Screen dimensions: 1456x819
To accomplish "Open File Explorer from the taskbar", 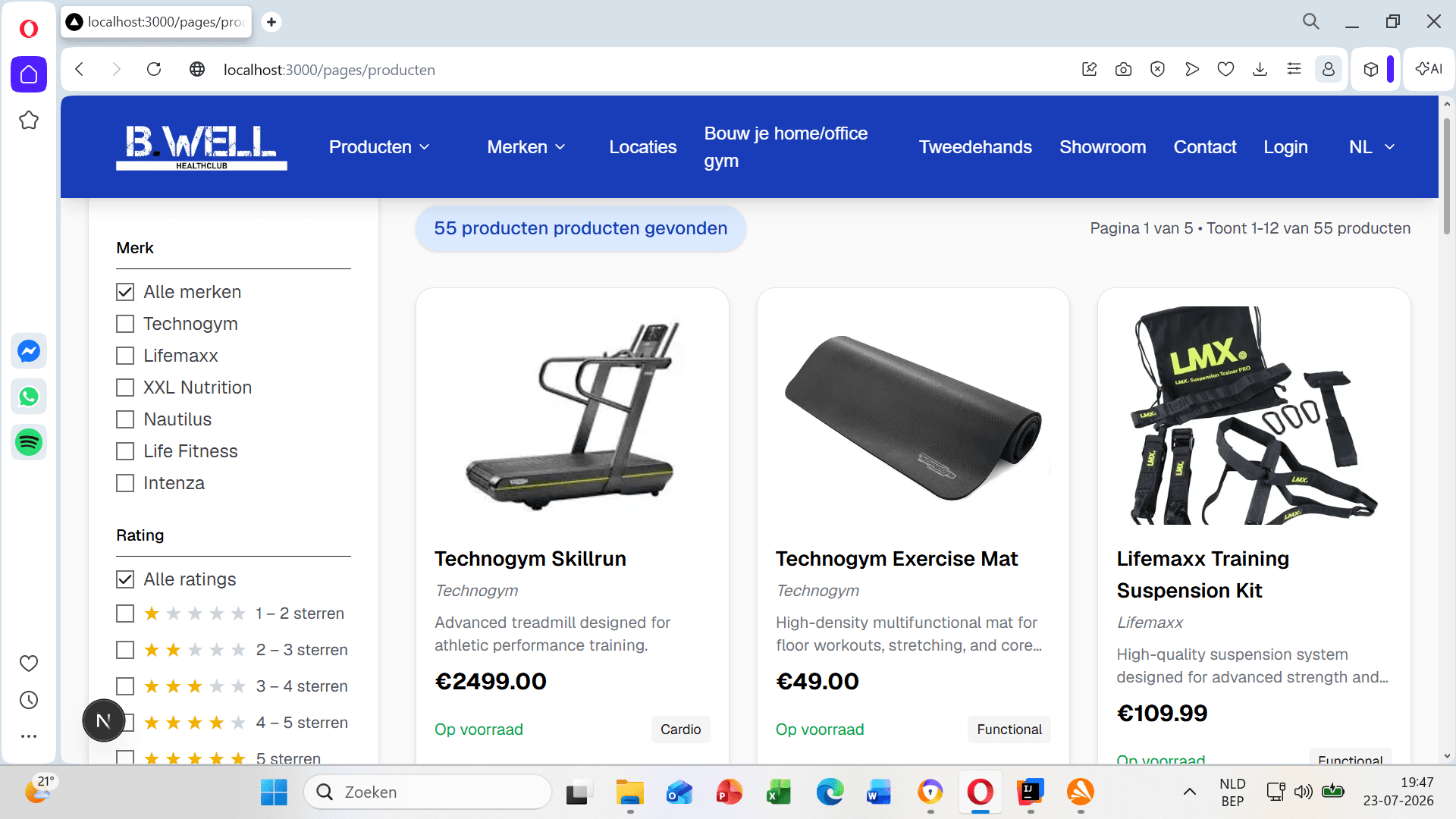I will (629, 792).
